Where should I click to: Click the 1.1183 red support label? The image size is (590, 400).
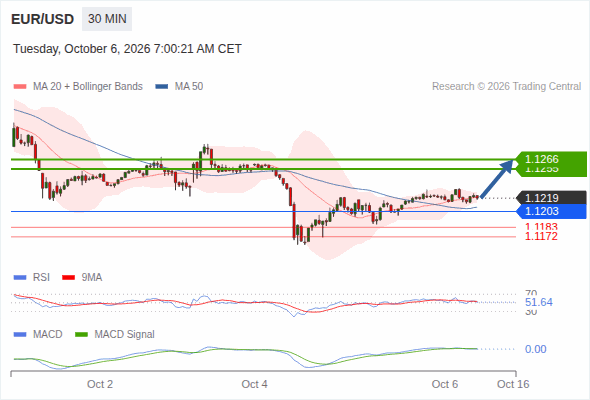pos(541,227)
